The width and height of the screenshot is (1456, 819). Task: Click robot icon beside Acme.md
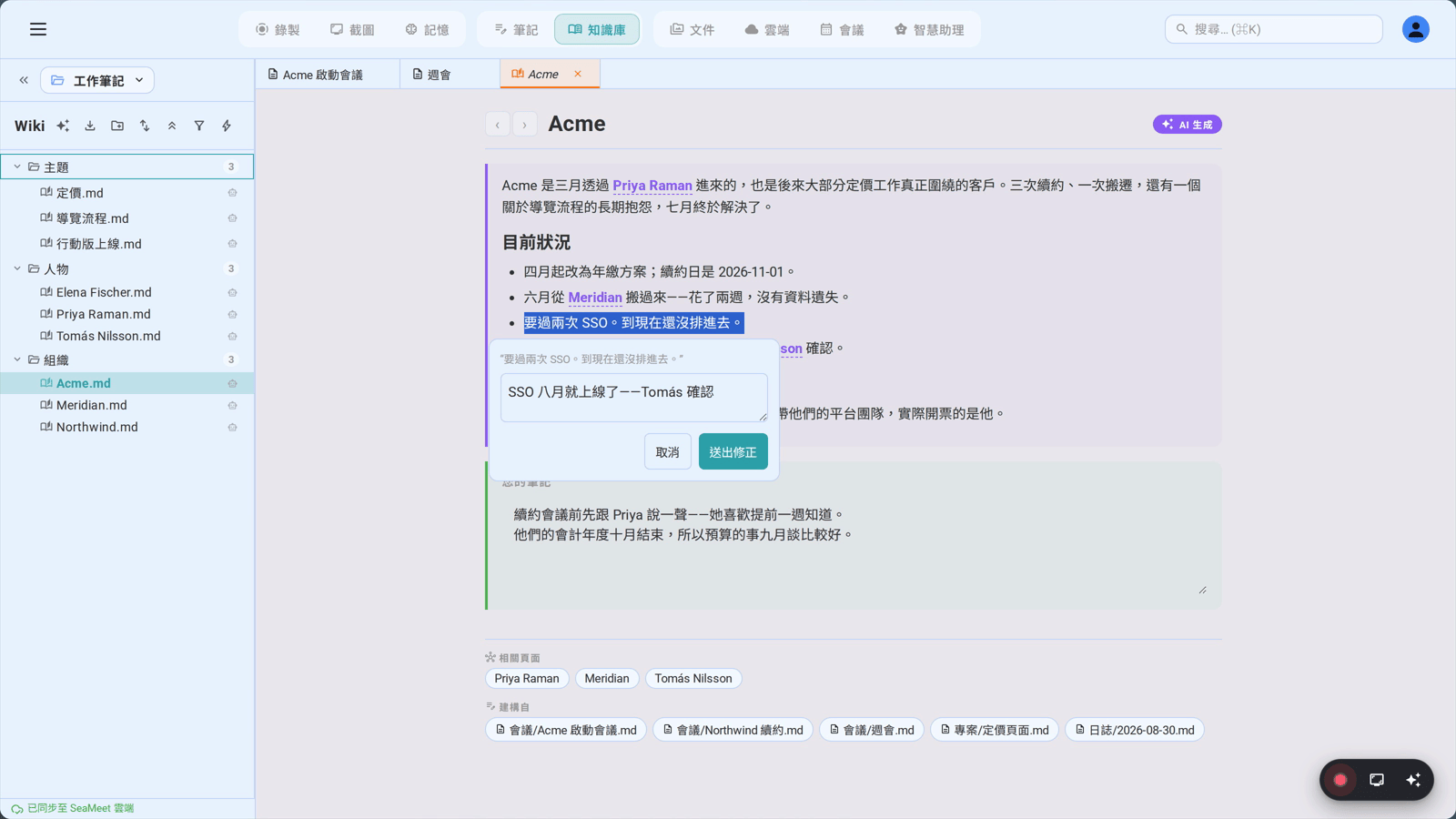[x=232, y=384]
